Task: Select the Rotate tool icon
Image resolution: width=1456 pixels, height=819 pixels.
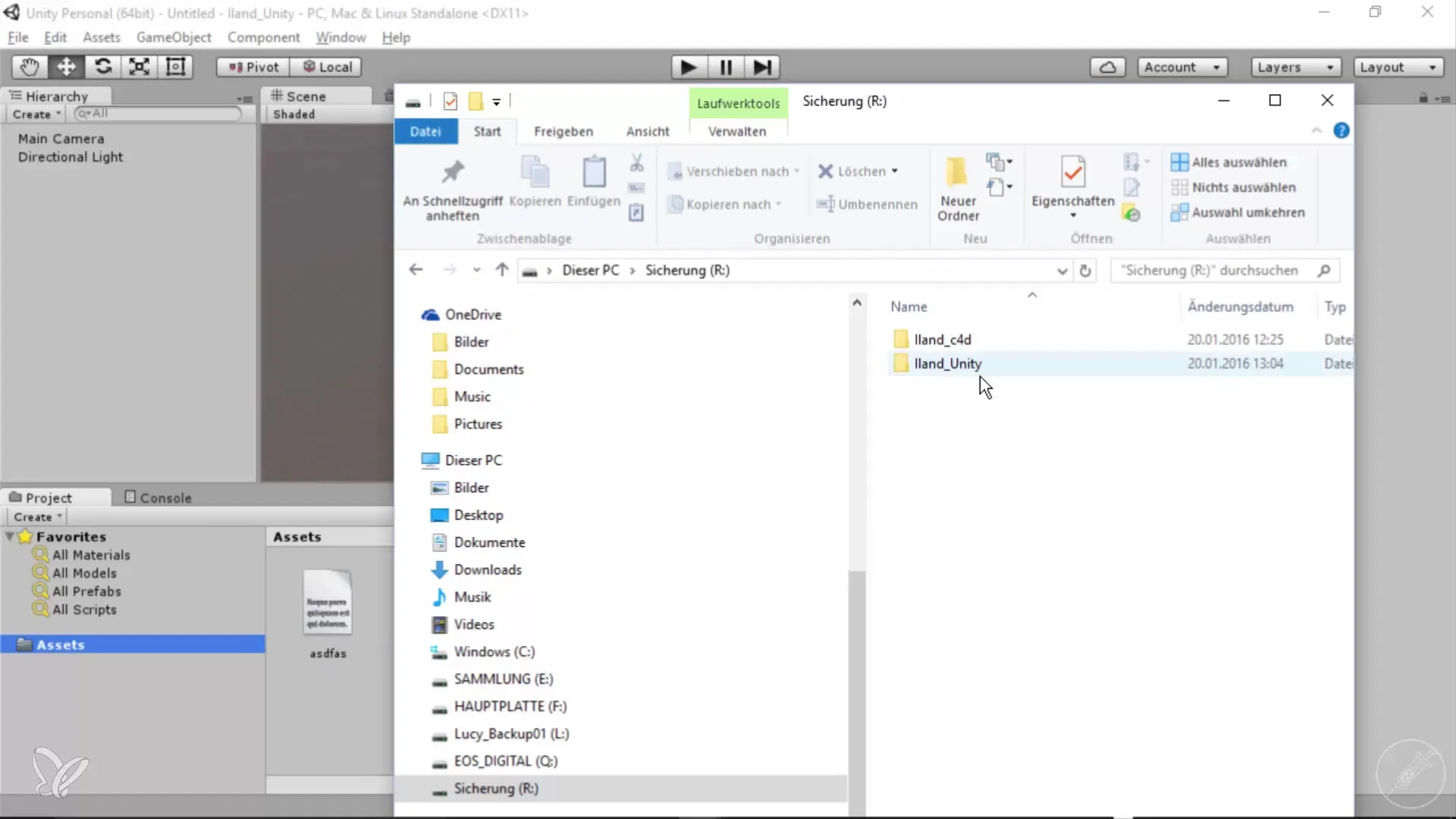Action: tap(102, 67)
